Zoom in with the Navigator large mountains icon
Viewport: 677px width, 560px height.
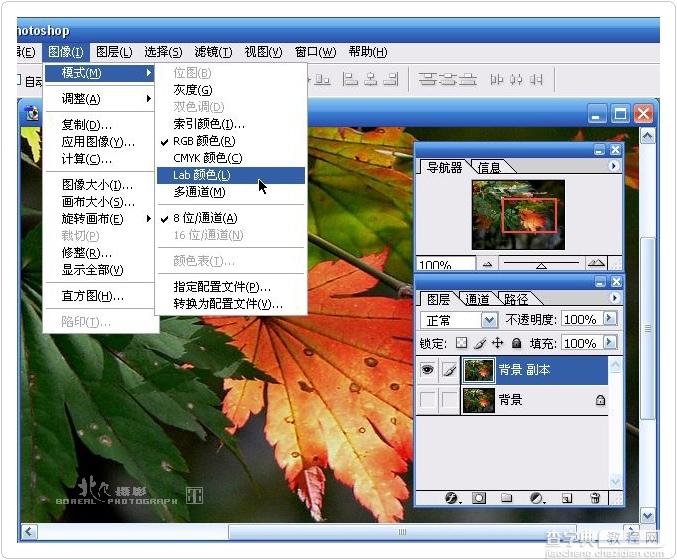[x=596, y=263]
